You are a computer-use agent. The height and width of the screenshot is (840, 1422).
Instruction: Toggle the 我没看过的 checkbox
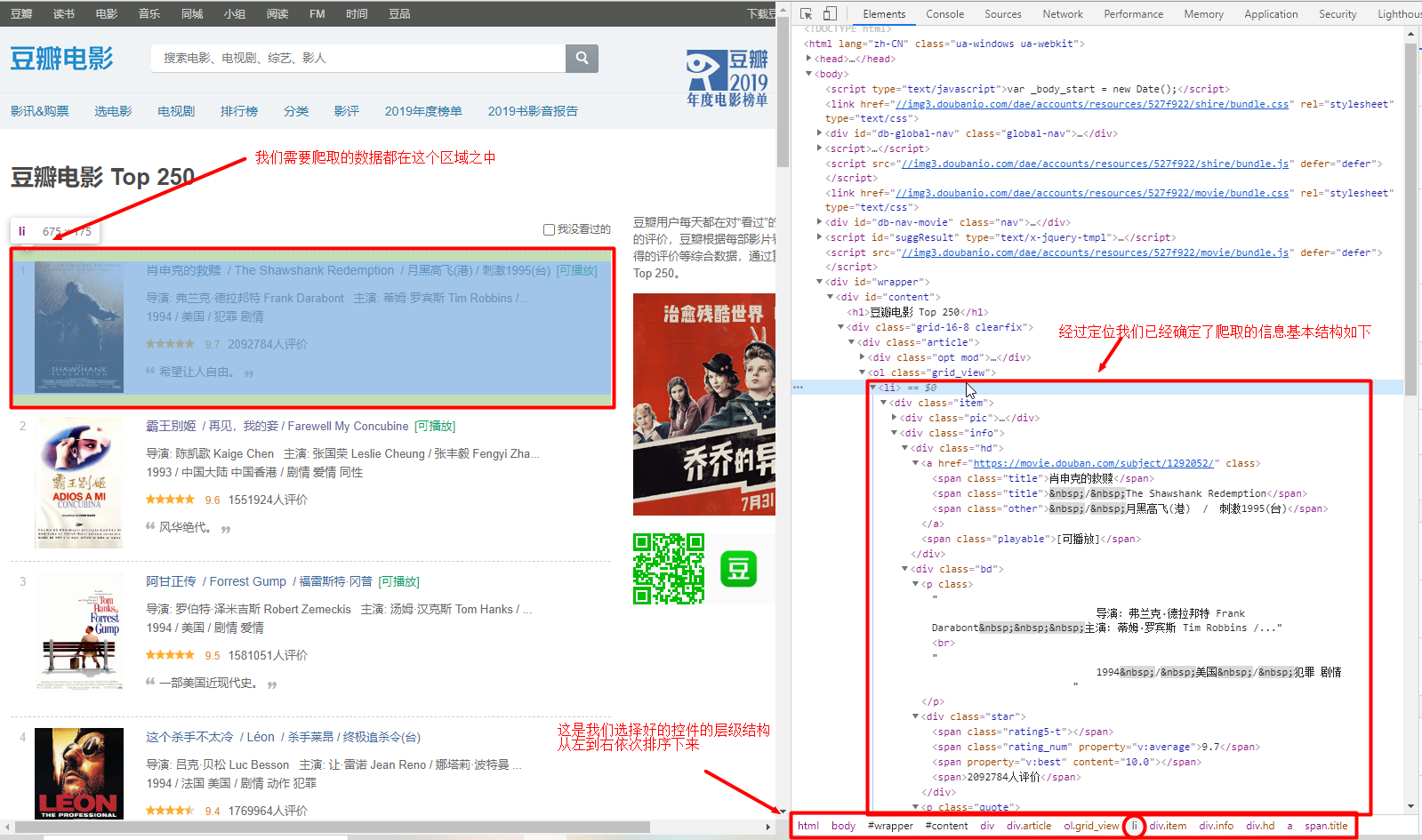click(x=549, y=229)
